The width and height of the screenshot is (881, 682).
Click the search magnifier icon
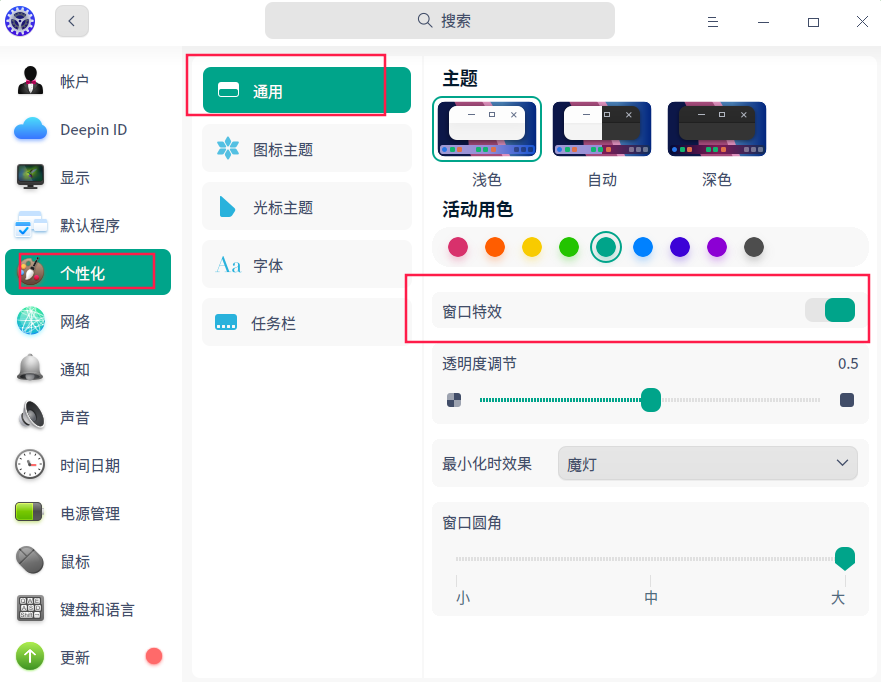(425, 21)
